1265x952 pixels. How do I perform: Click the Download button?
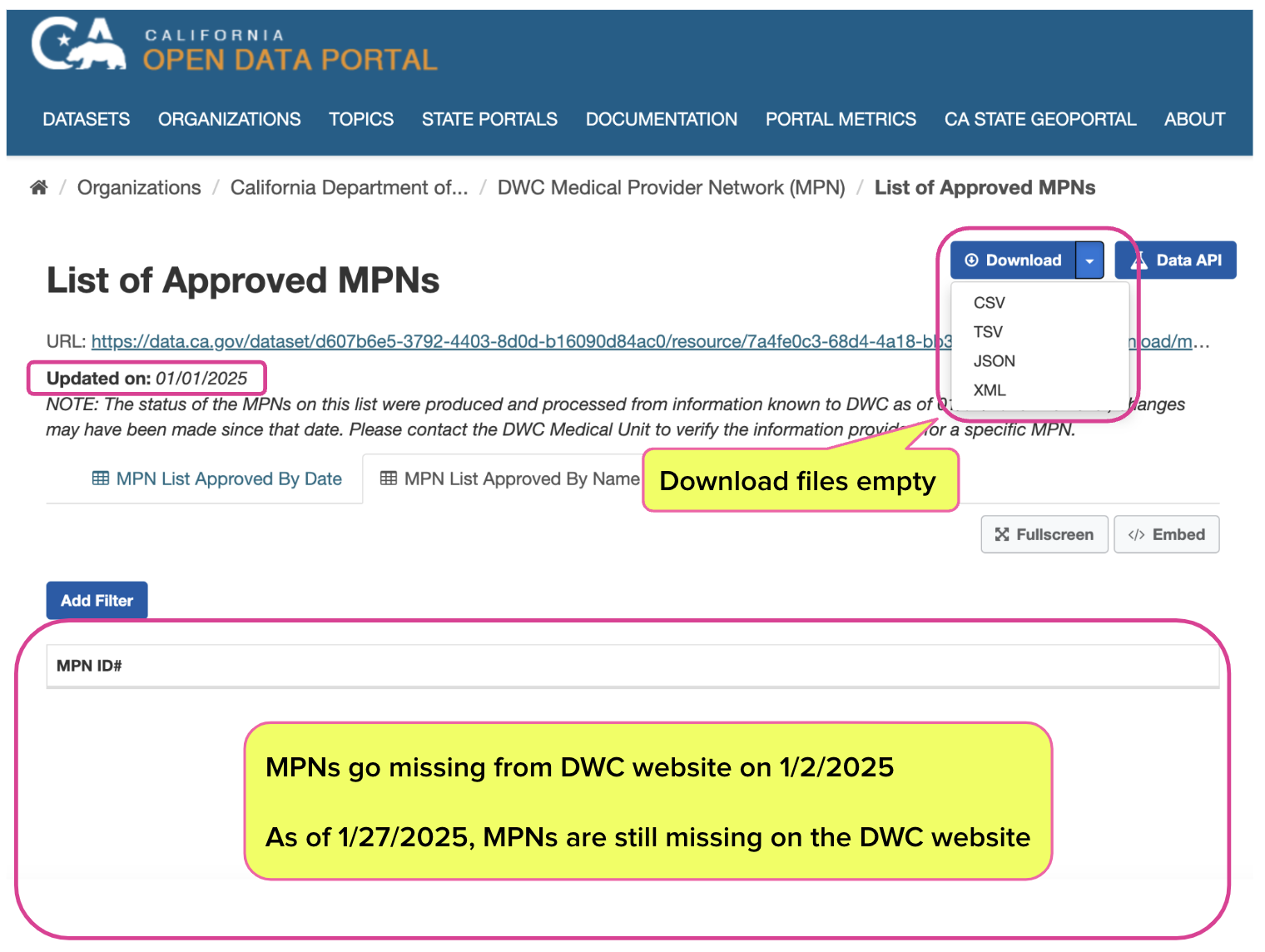(1014, 260)
